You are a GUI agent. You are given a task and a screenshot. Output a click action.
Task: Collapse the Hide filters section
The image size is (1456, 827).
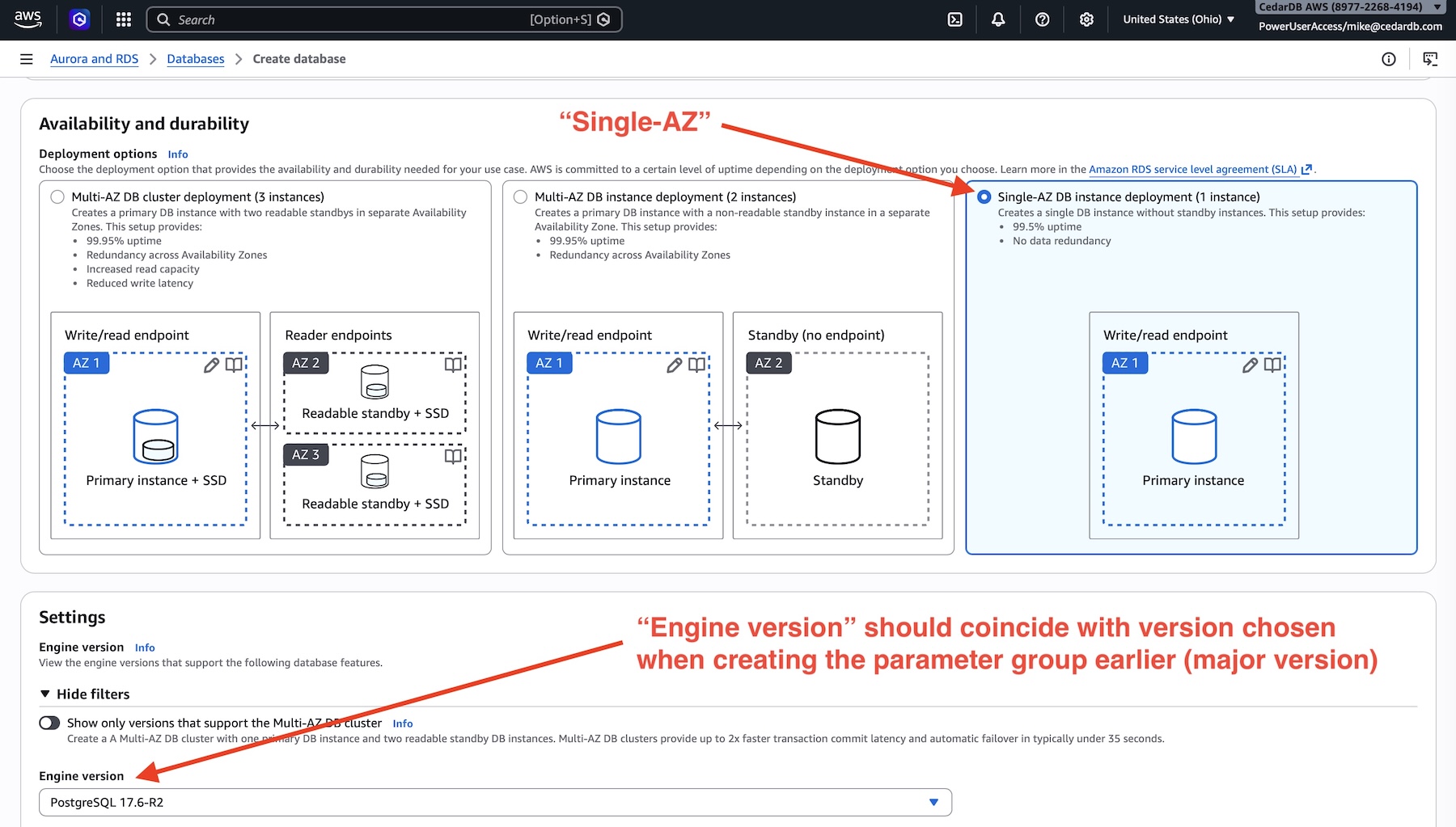[x=85, y=694]
